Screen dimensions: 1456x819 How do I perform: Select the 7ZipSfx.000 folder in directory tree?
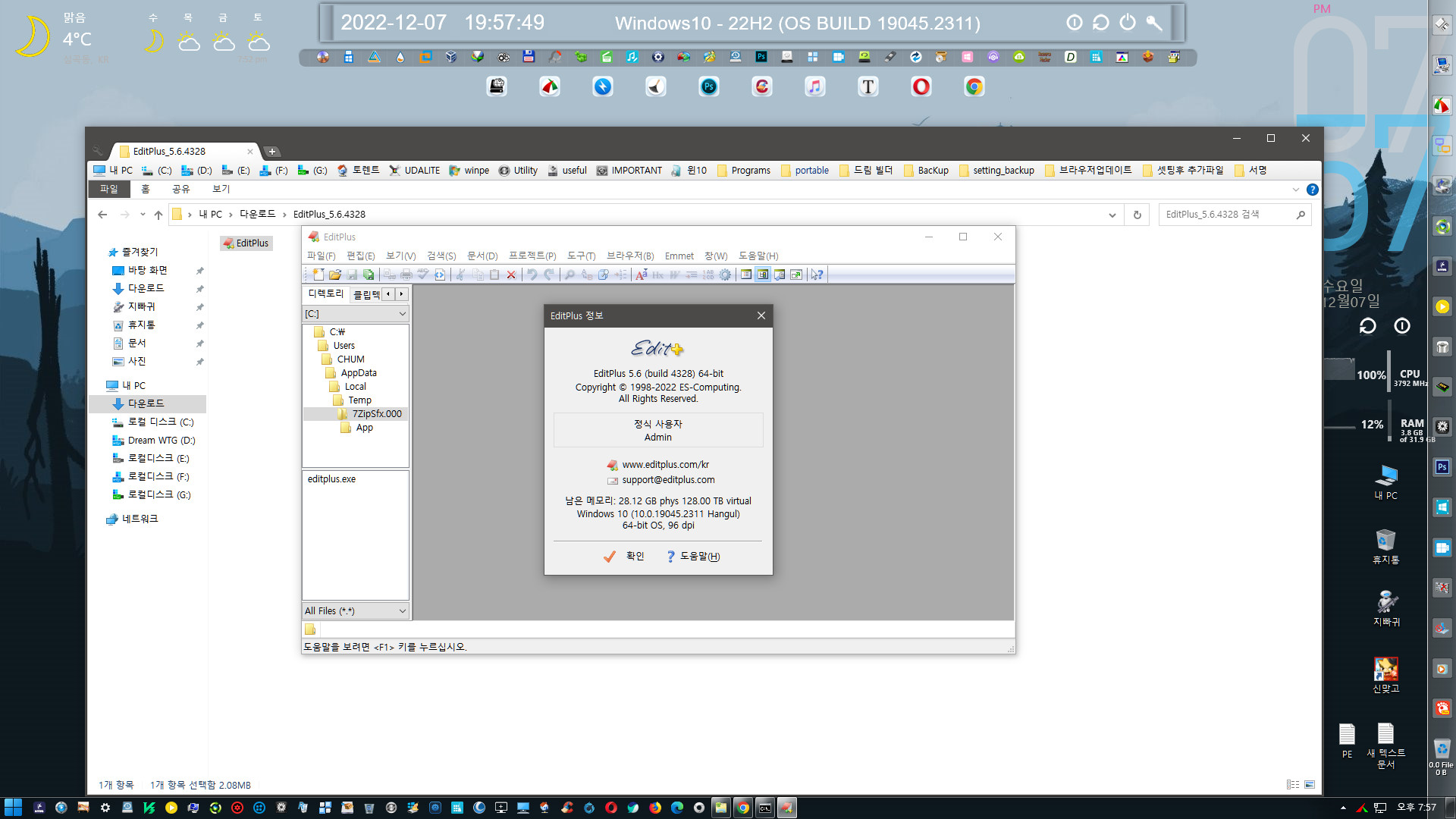point(376,414)
